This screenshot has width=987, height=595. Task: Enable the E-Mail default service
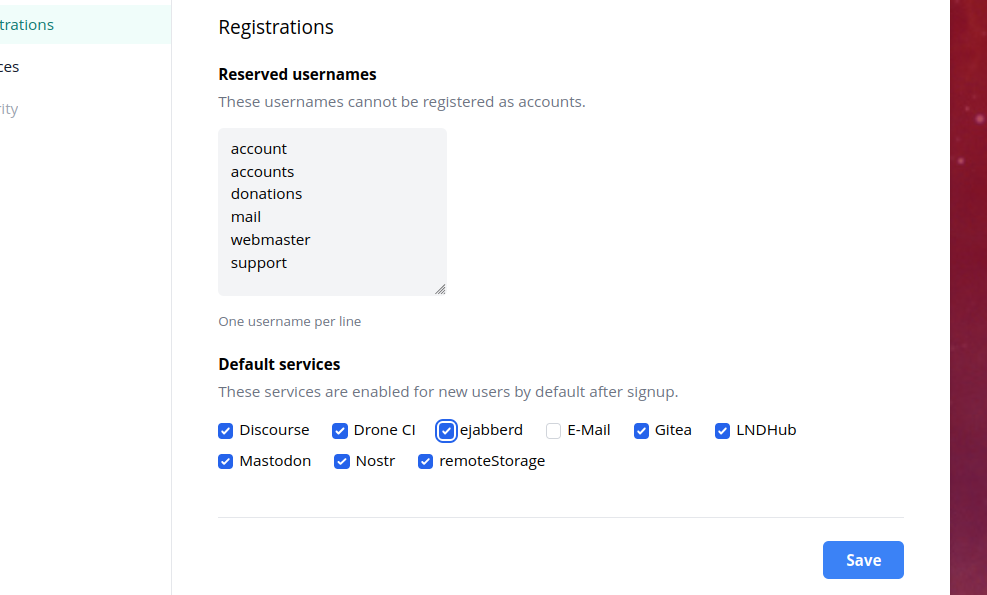coord(554,431)
